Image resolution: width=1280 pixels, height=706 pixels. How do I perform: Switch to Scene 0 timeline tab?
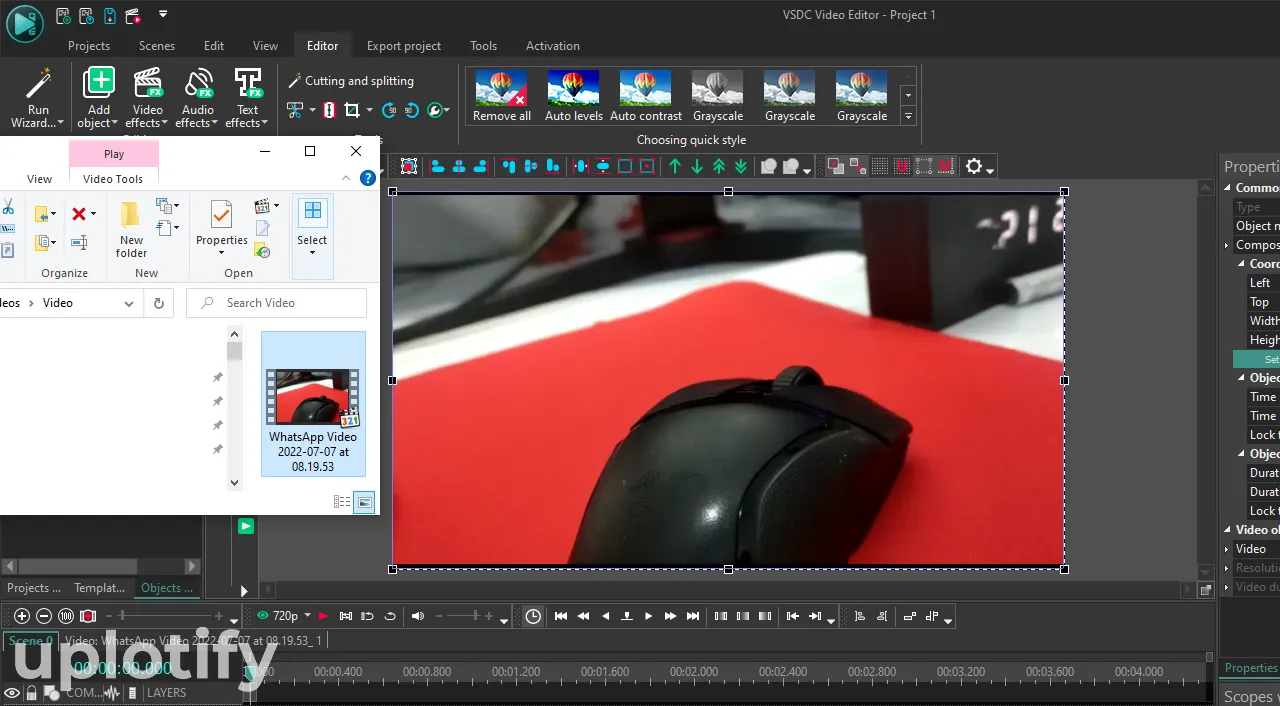pyautogui.click(x=30, y=641)
